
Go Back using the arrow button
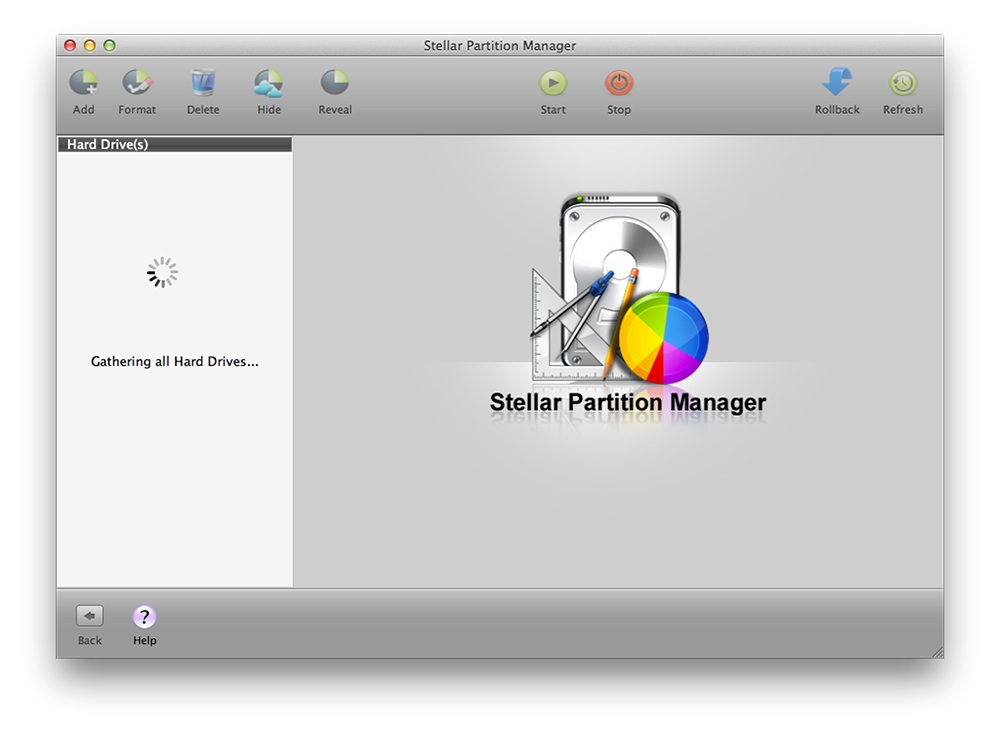tap(89, 616)
